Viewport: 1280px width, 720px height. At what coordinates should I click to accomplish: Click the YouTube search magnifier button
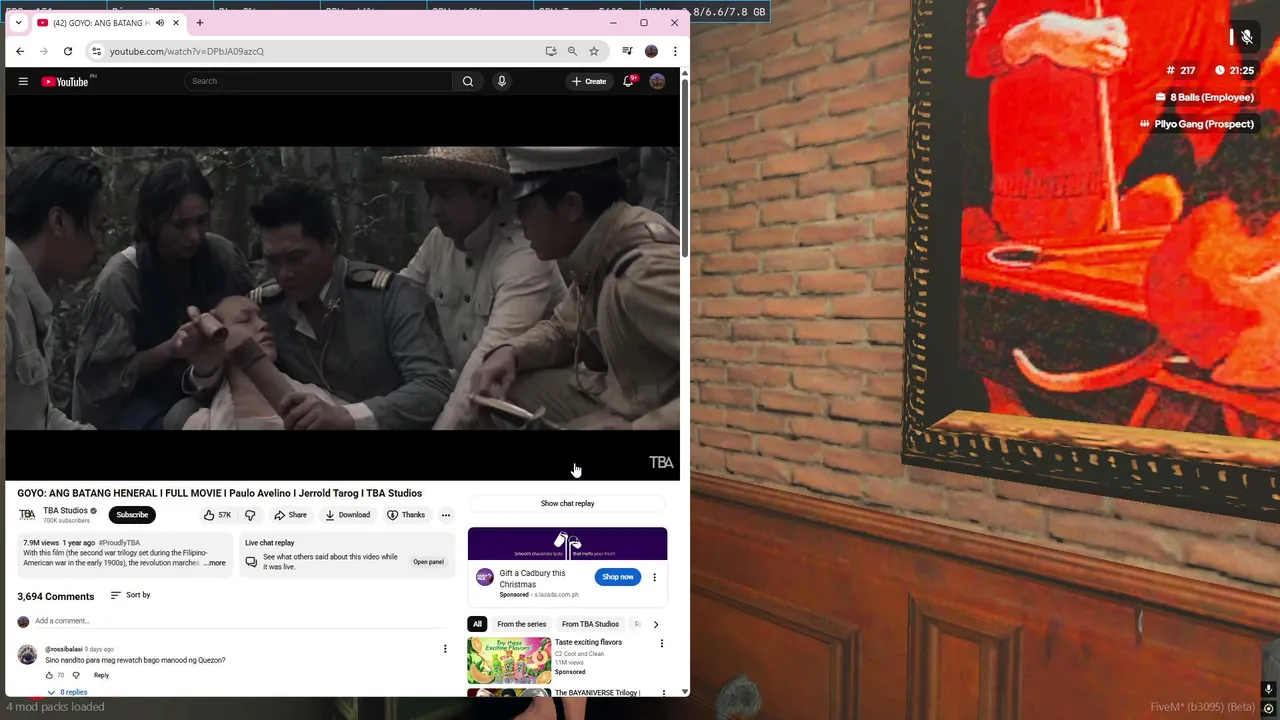pyautogui.click(x=467, y=81)
